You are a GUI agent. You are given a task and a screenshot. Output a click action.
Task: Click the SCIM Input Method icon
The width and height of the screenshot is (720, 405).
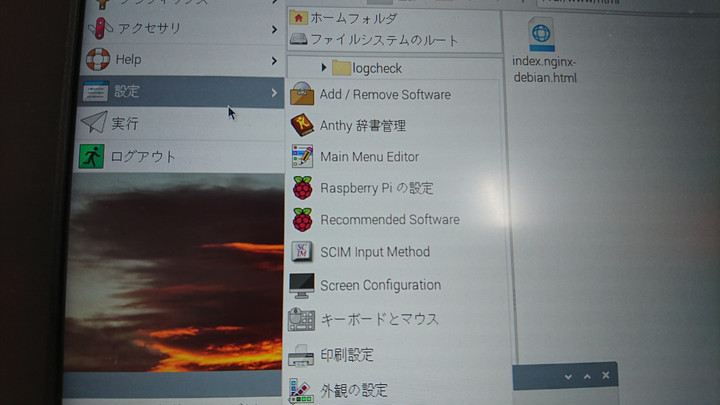[302, 252]
